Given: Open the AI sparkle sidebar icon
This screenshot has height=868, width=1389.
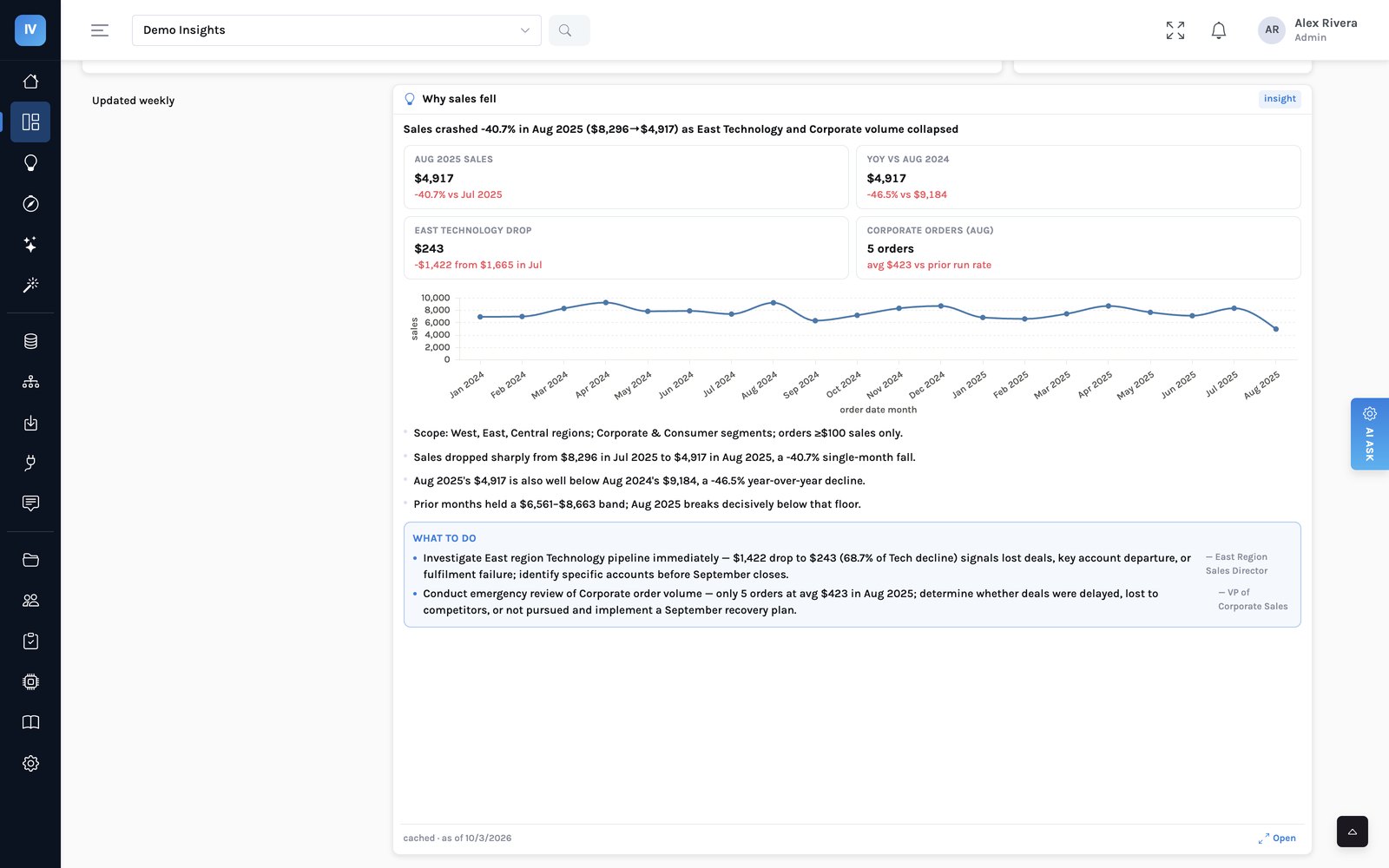Looking at the screenshot, I should [30, 244].
